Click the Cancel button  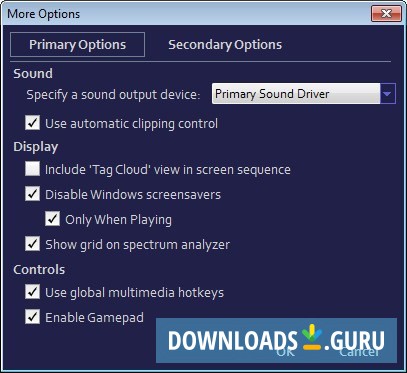coord(359,352)
